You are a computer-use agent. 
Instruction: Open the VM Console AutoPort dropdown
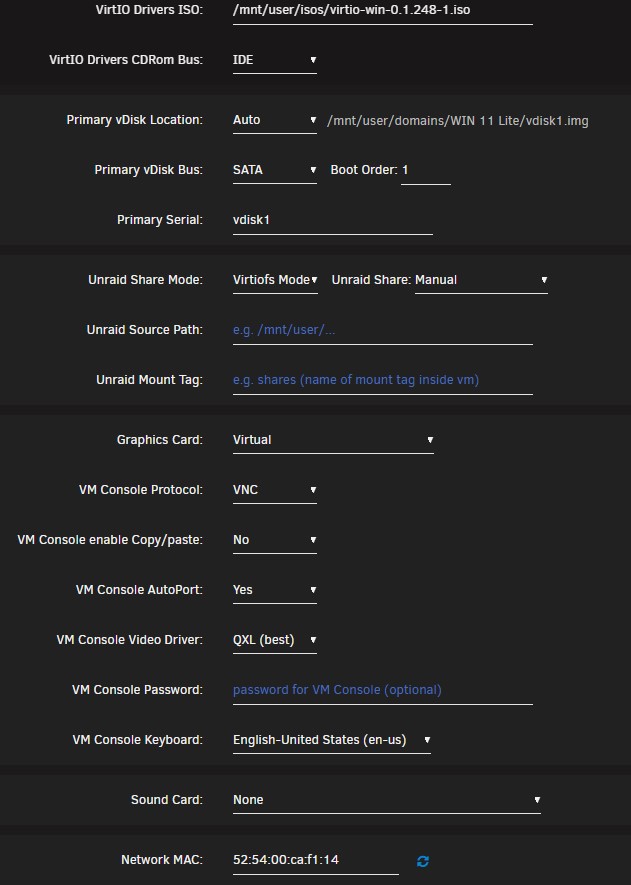274,590
